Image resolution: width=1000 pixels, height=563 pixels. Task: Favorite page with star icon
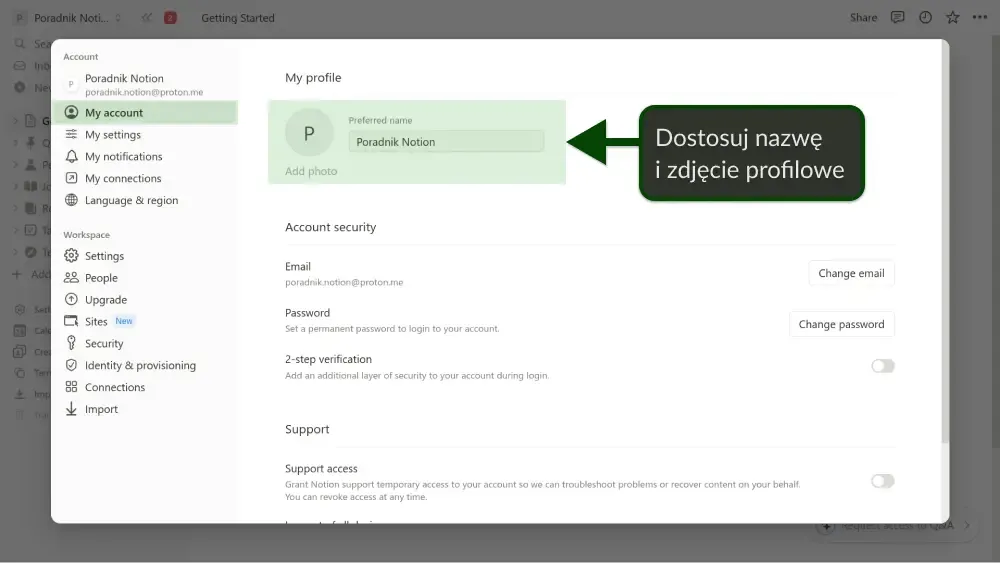tap(952, 17)
